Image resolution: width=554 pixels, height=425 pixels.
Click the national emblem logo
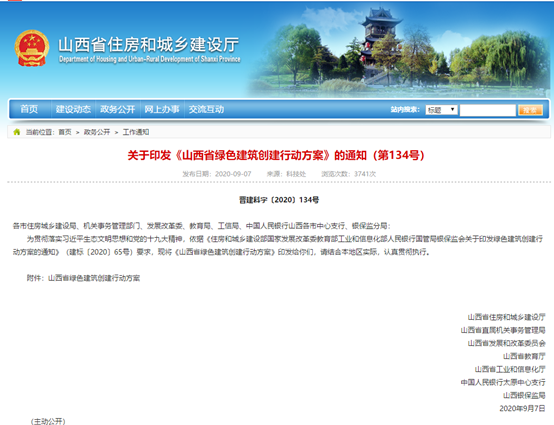tap(32, 48)
